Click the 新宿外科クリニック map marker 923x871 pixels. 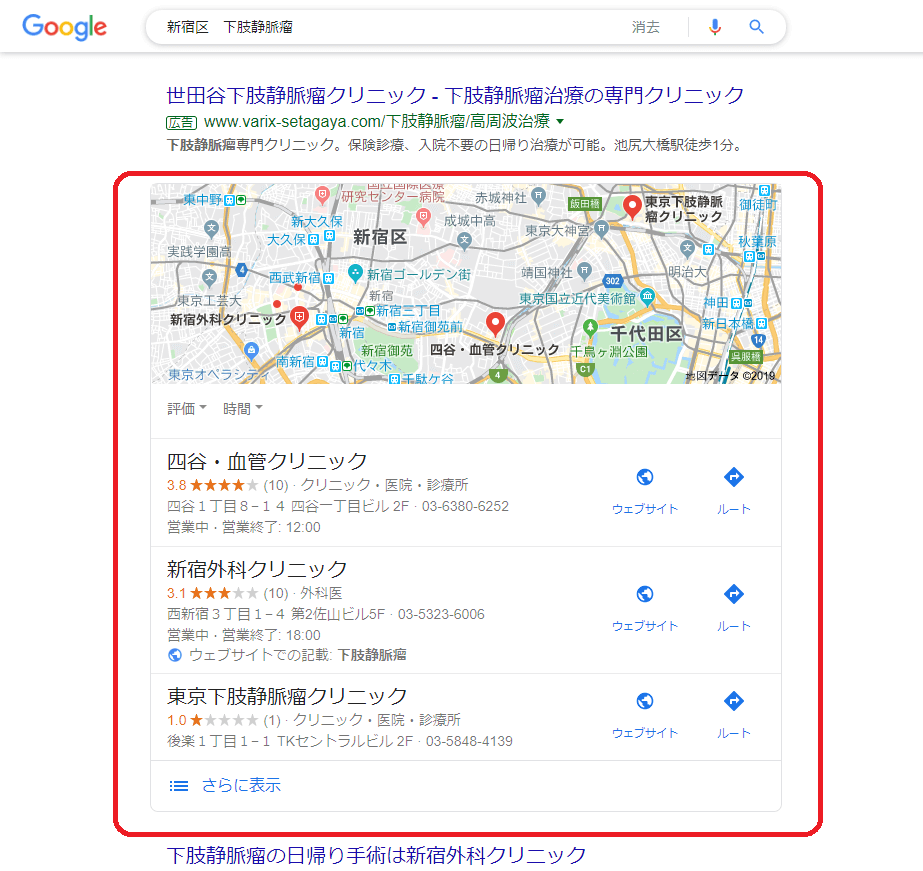pos(300,318)
